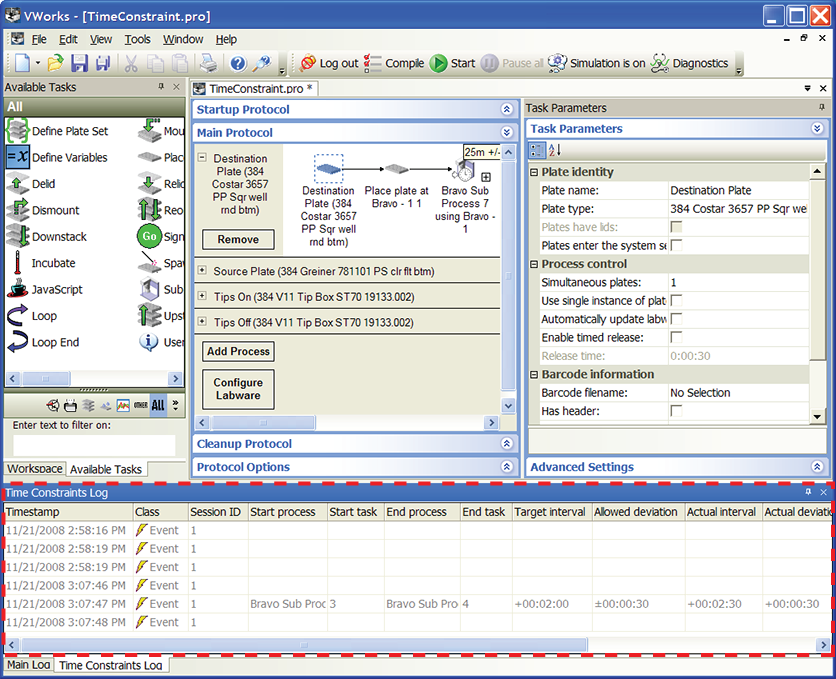836x679 pixels.
Task: Select the JavaScript task icon
Action: [17, 290]
